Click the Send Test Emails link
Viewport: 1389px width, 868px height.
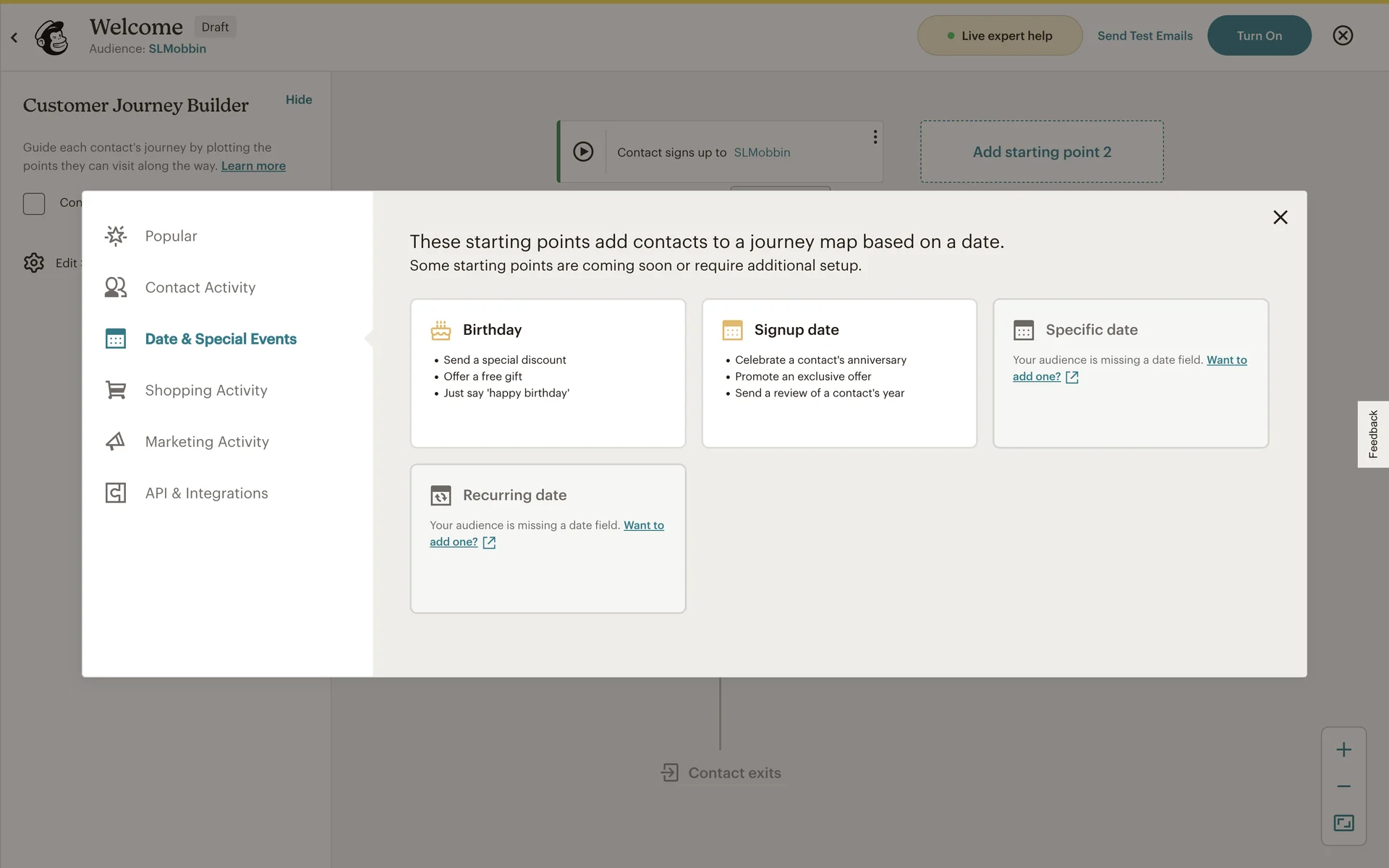tap(1144, 35)
